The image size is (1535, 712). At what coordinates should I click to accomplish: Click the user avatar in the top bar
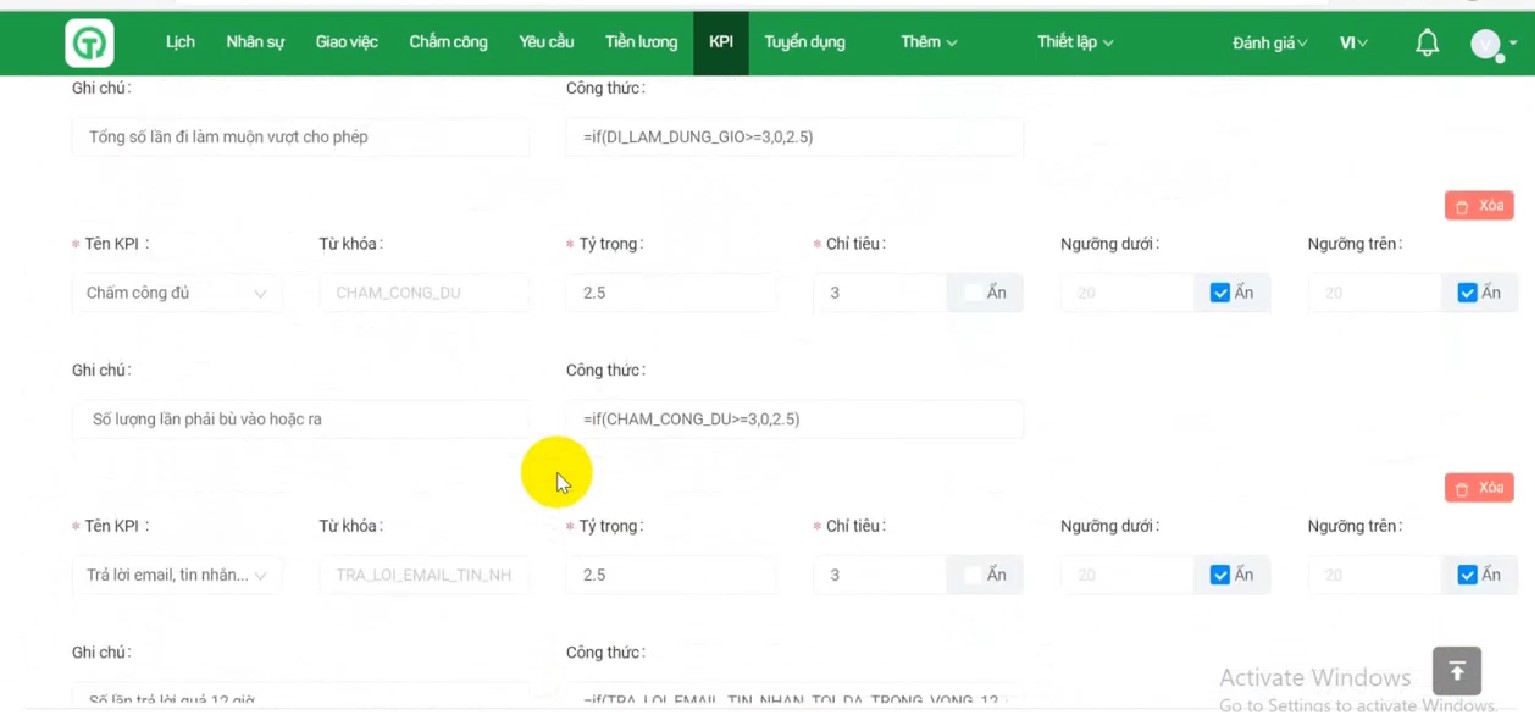click(1484, 44)
